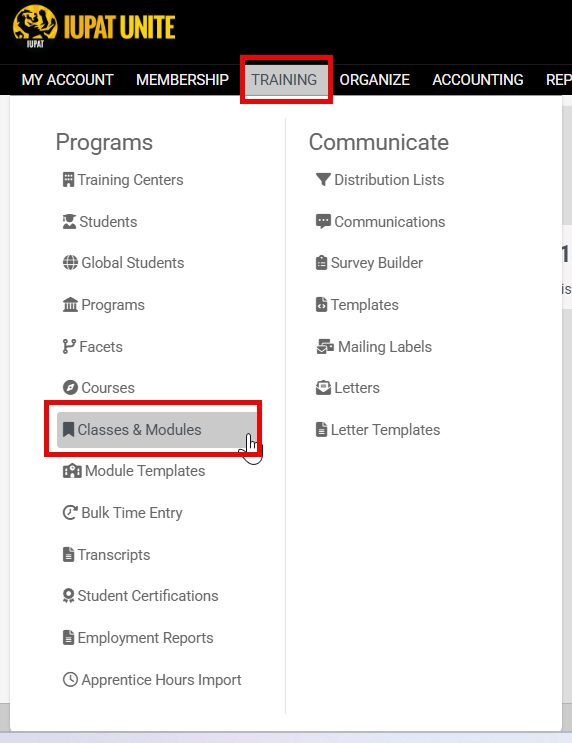572x743 pixels.
Task: Click the Distribution Lists funnel icon
Action: tap(323, 180)
